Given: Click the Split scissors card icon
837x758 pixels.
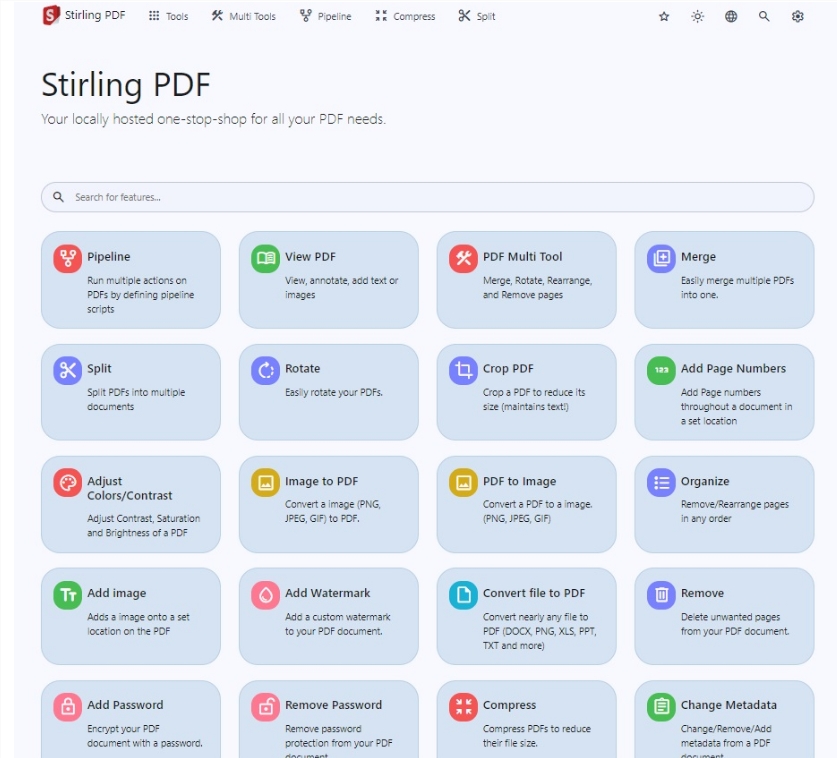Looking at the screenshot, I should 67,370.
